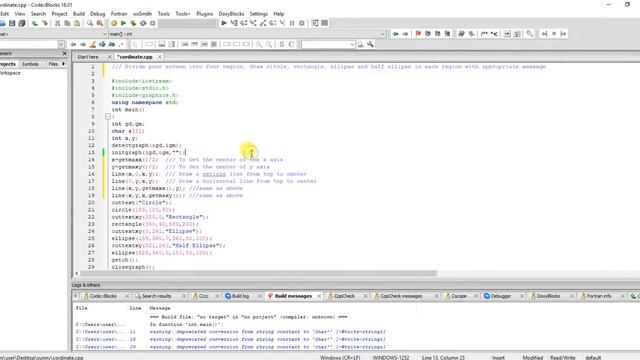Click the Redo arrow icon
640x360 pixels.
[x=44, y=24]
